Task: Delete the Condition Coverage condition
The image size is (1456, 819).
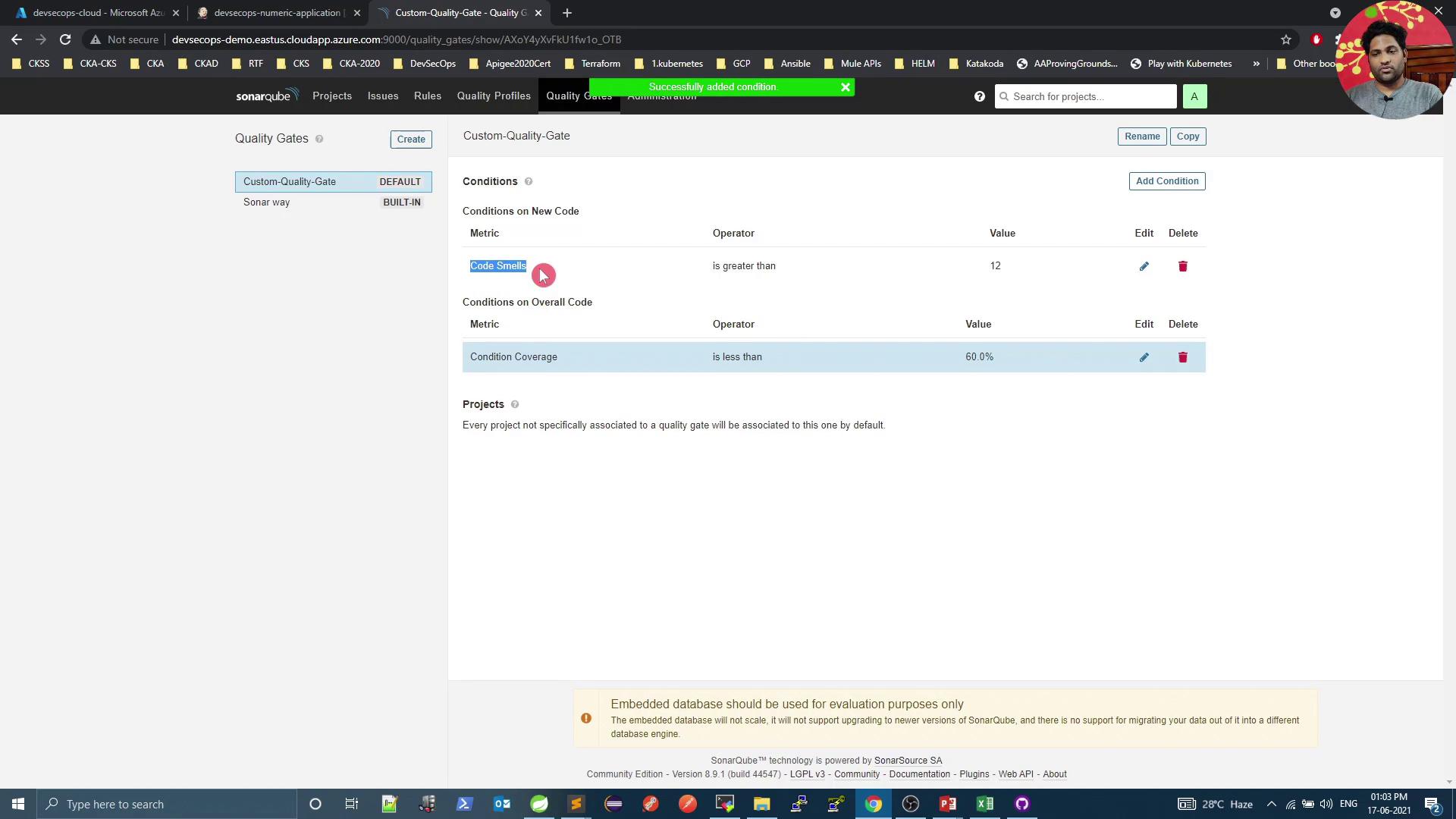Action: click(x=1182, y=357)
